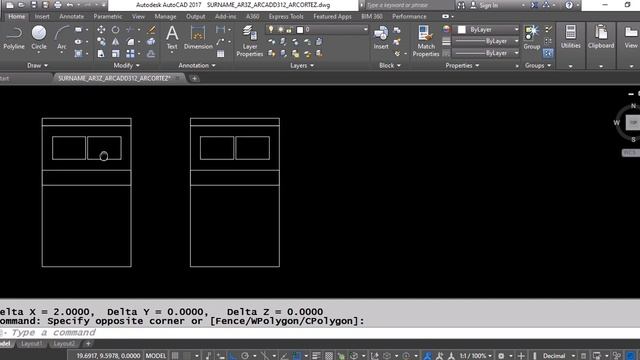
Task: Select the Dimension tool
Action: pyautogui.click(x=198, y=38)
